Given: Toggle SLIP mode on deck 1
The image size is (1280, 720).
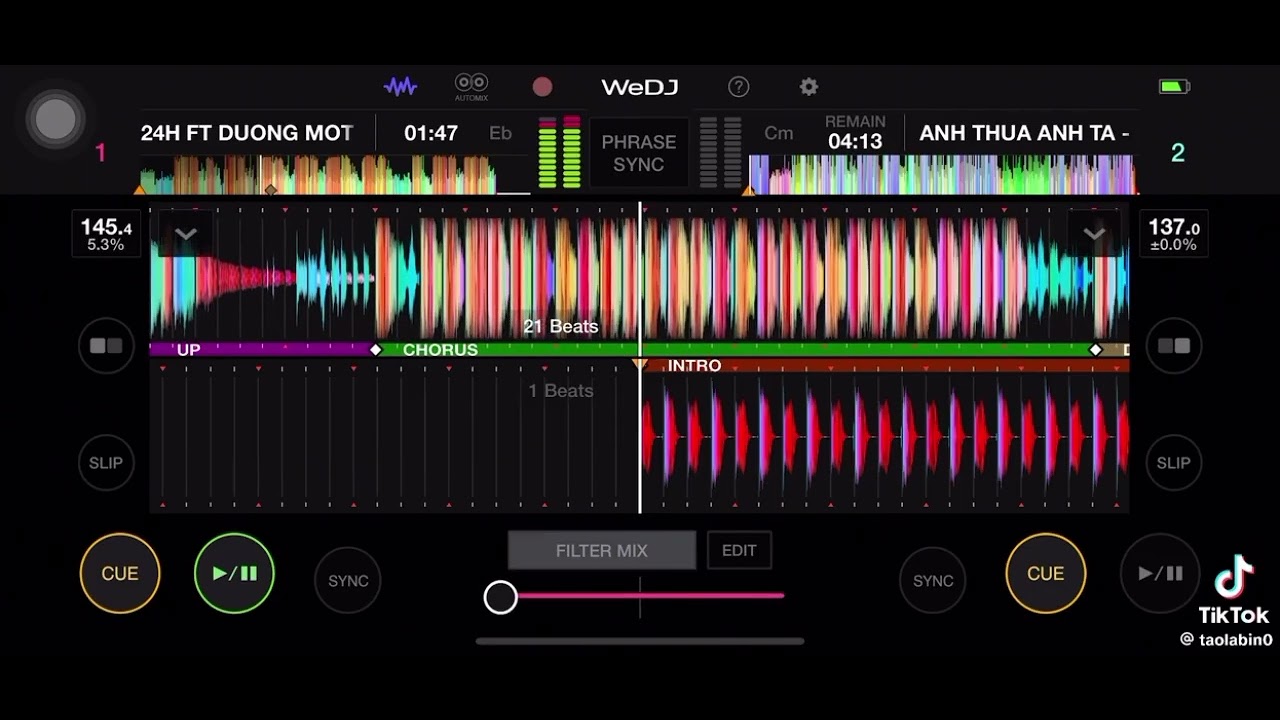Looking at the screenshot, I should pos(106,463).
